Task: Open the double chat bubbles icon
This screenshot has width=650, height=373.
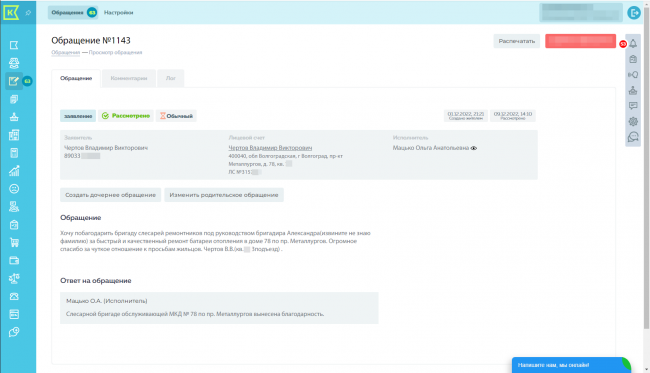Action: pos(633,137)
